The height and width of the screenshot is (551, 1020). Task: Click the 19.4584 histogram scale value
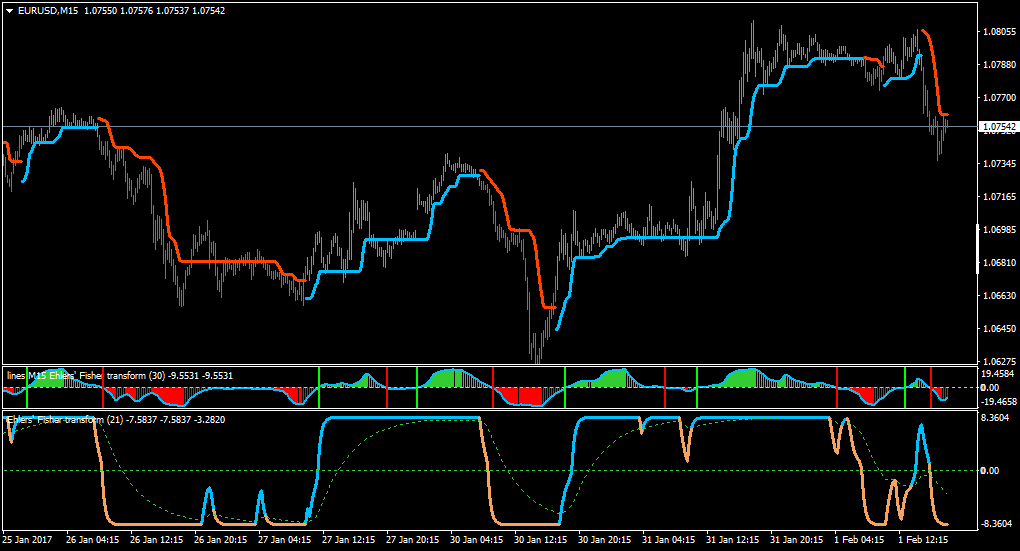point(998,373)
